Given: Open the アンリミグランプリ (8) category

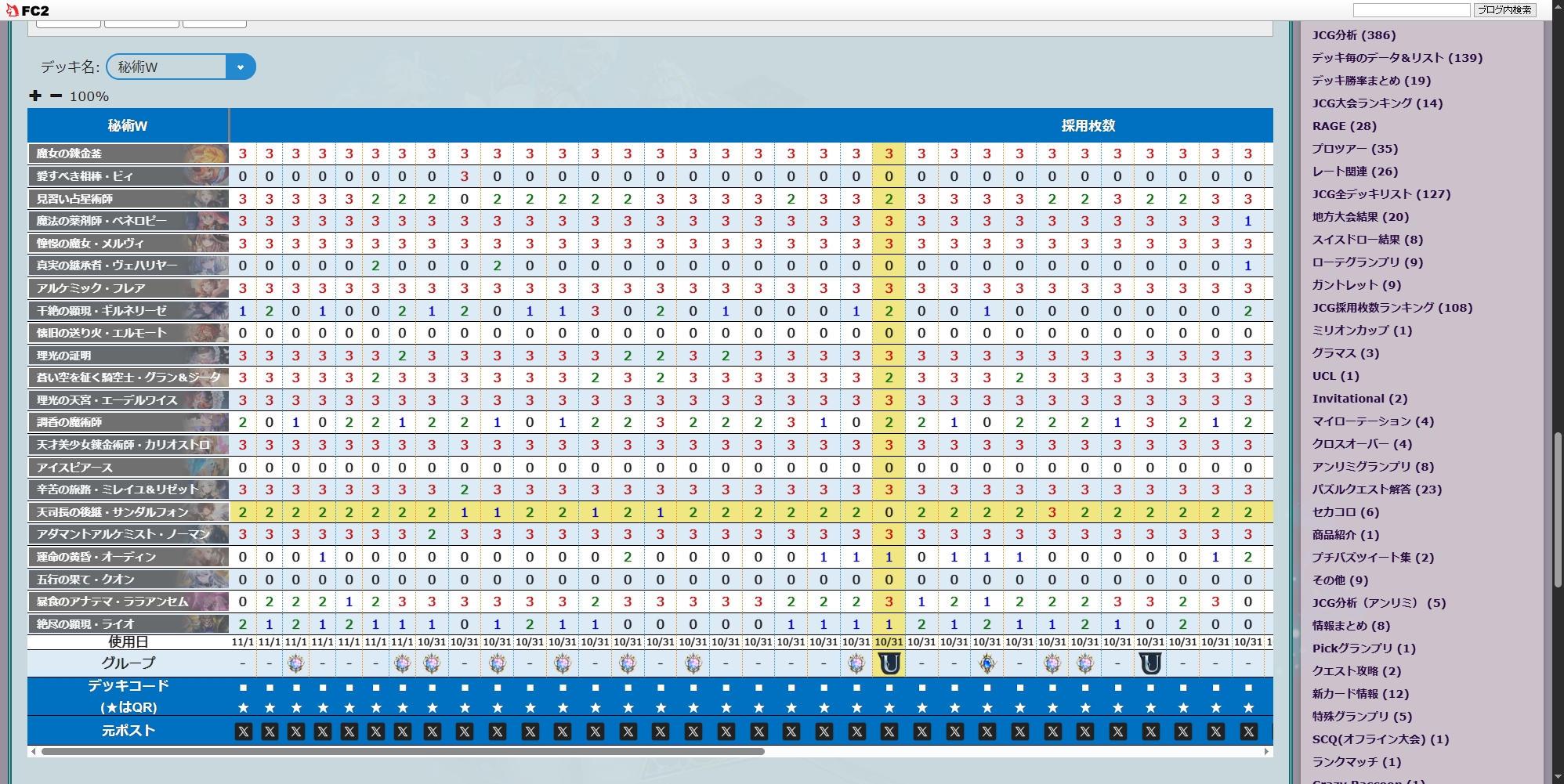Looking at the screenshot, I should [1374, 467].
